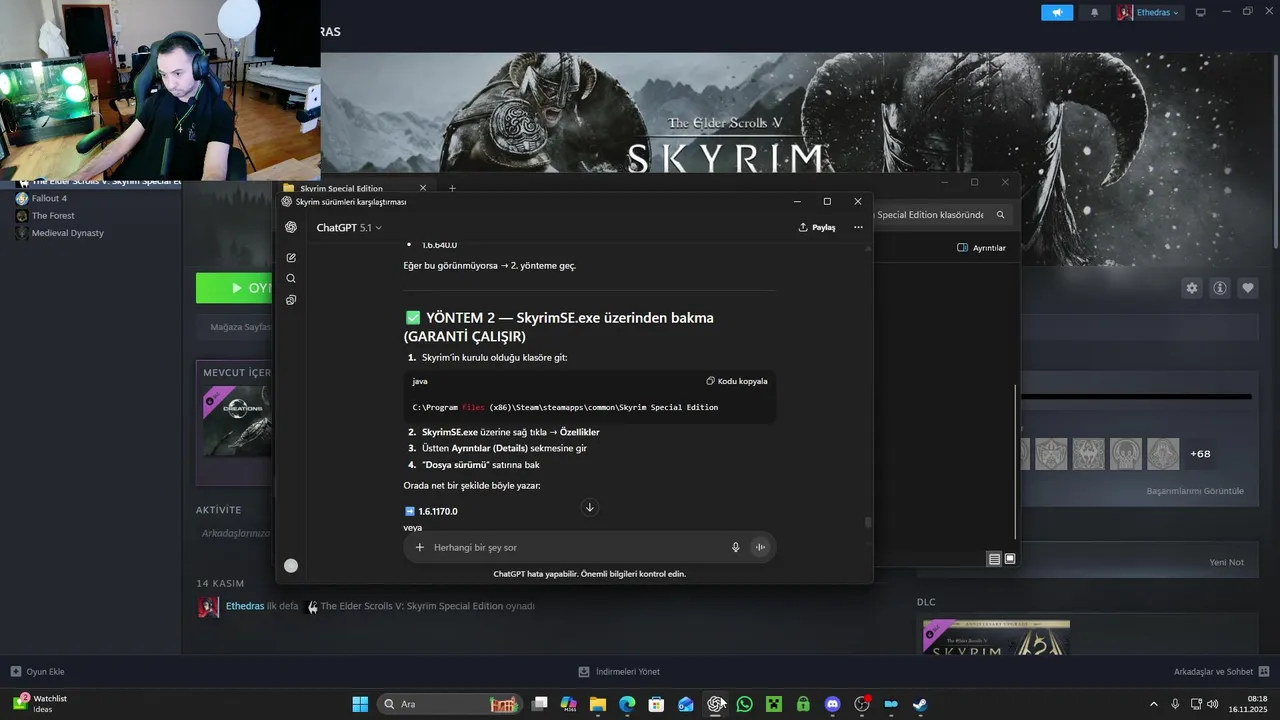Open Minecraft launcher taskbar icon

pos(773,704)
